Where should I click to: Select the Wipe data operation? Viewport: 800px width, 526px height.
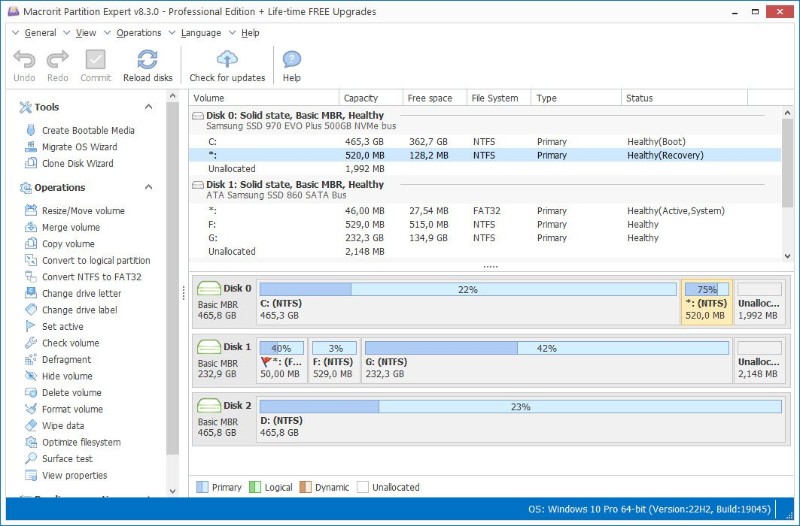pyautogui.click(x=63, y=425)
